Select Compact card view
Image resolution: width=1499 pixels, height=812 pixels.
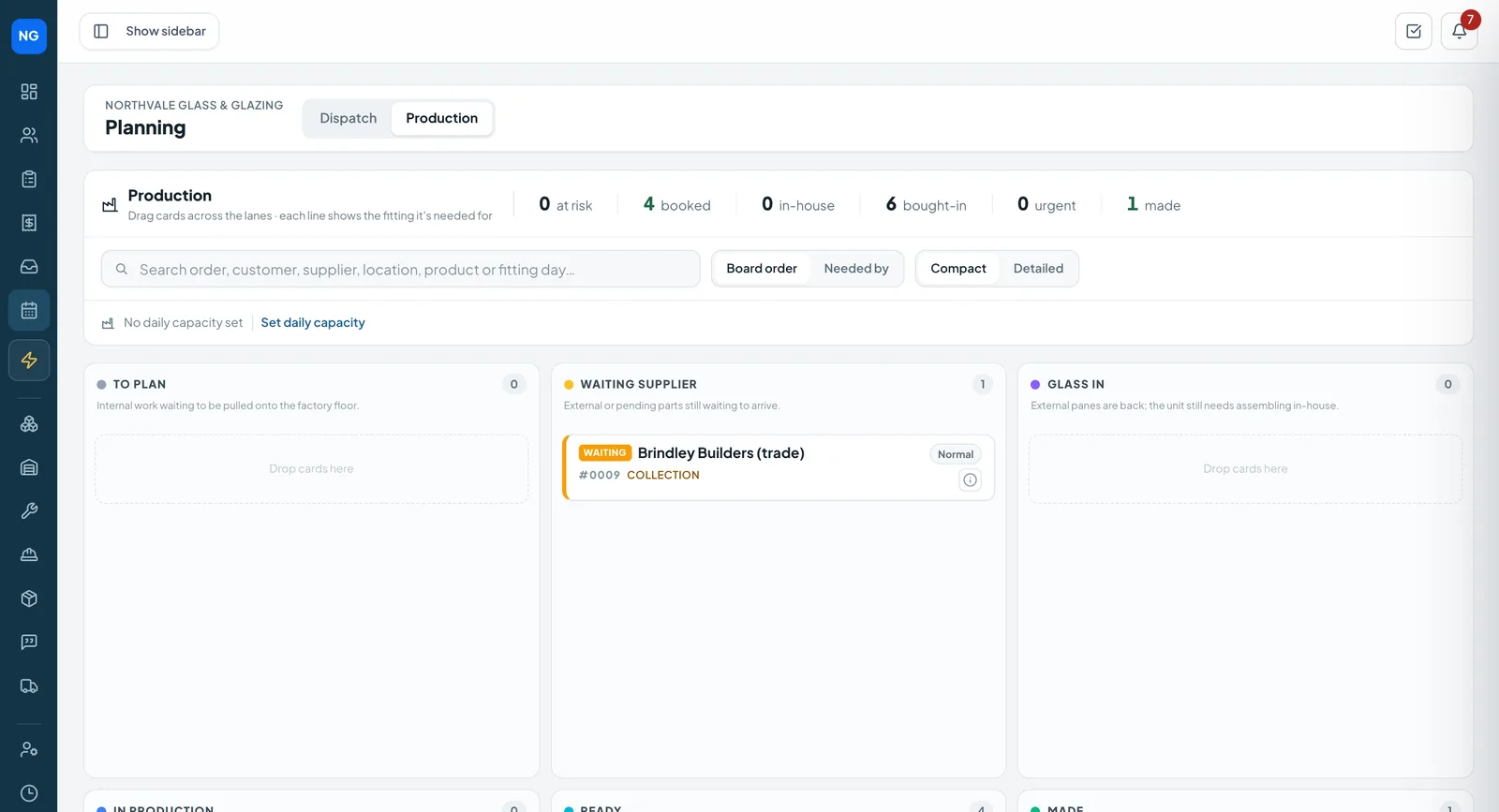tap(958, 269)
